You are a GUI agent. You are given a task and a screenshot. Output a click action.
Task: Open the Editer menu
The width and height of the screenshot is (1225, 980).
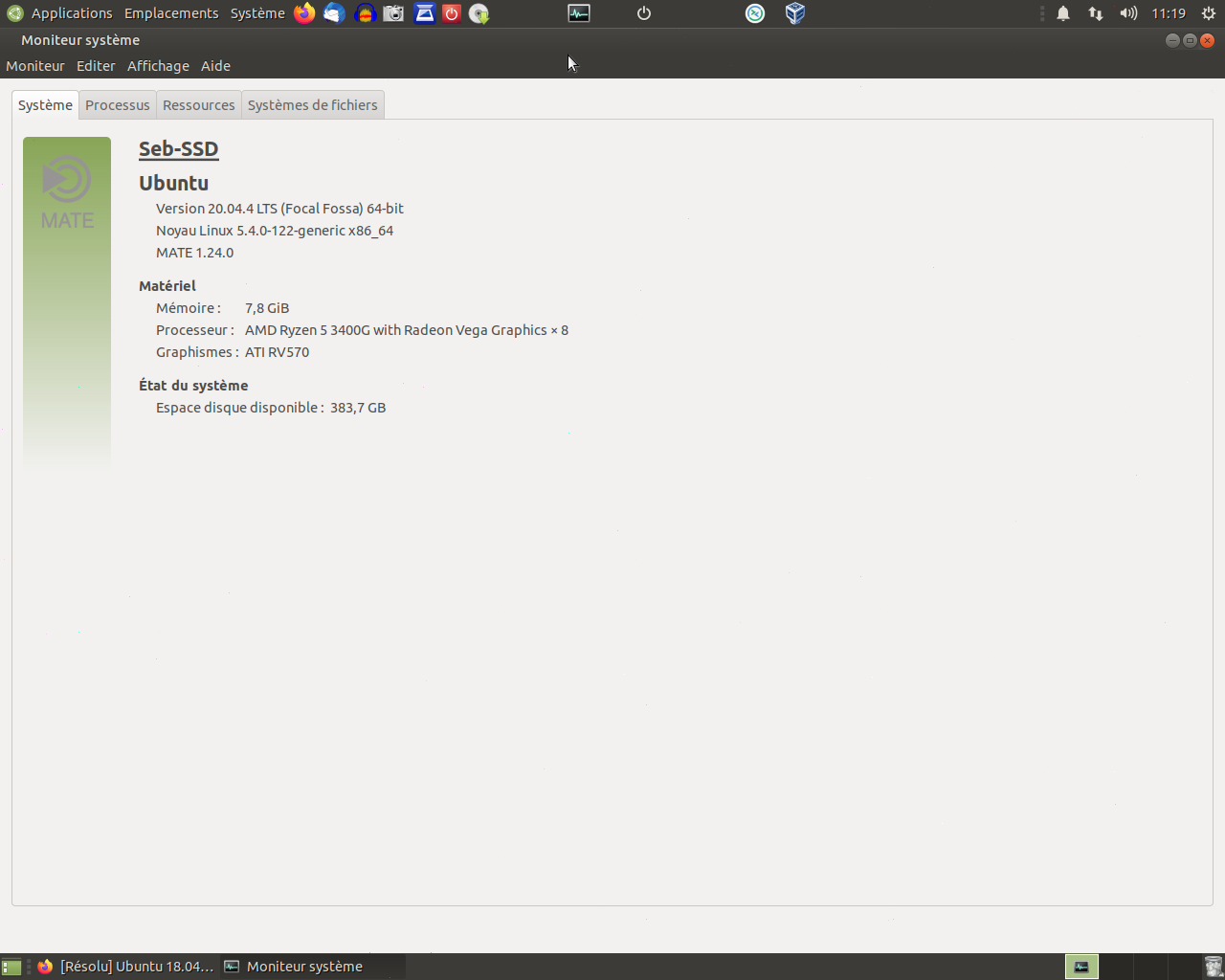(96, 66)
